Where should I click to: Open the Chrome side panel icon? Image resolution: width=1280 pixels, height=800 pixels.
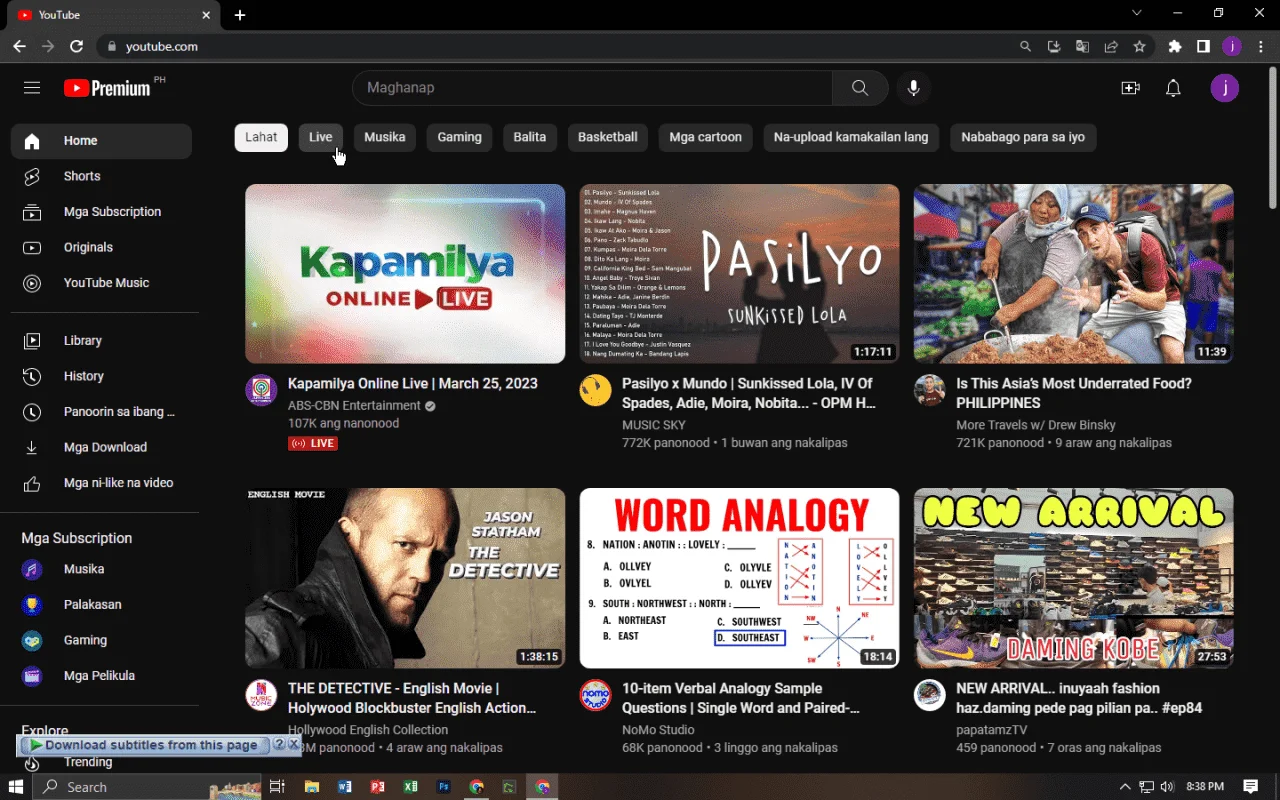click(1203, 46)
